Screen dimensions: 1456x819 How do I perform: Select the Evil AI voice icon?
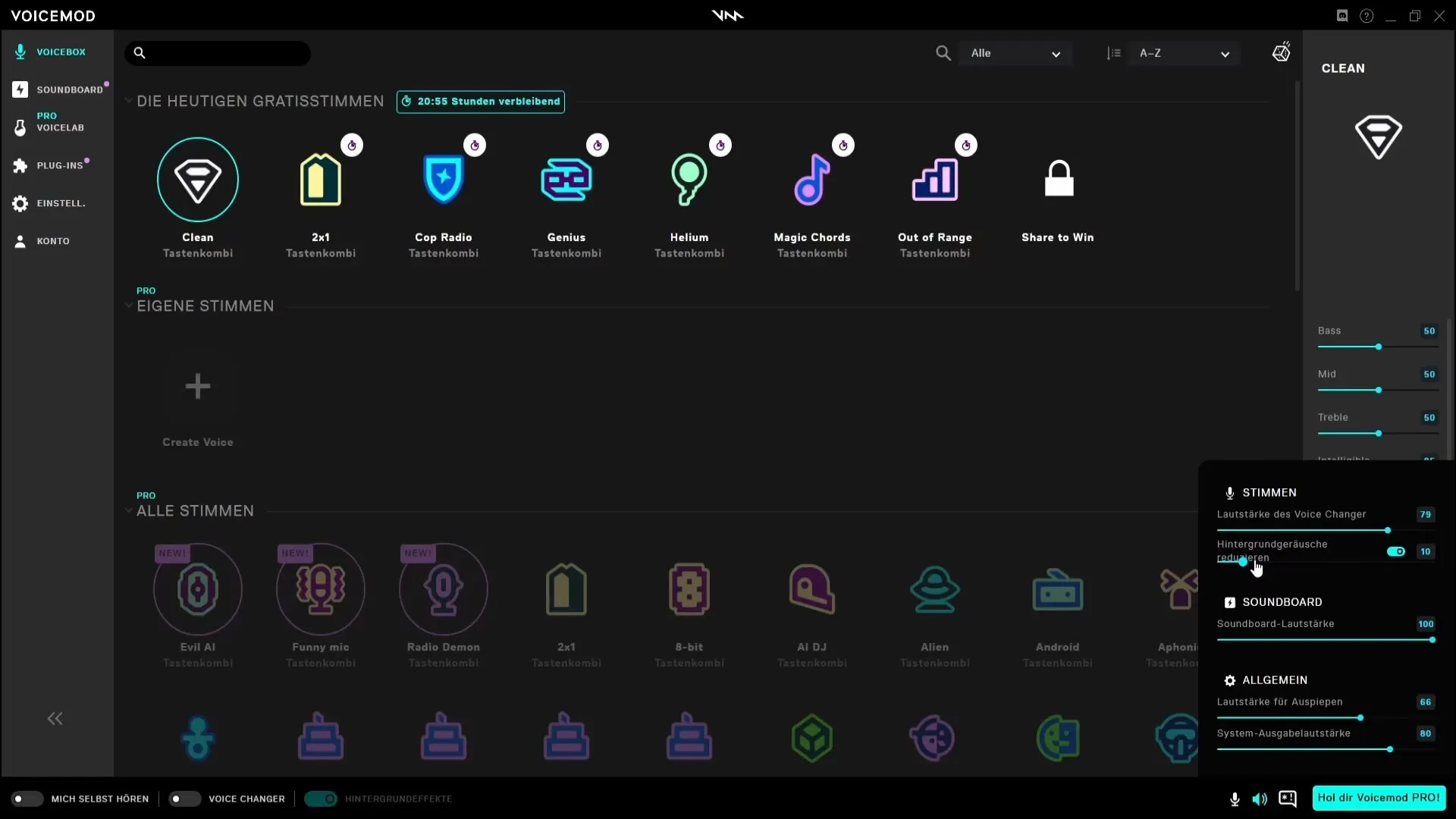point(197,589)
